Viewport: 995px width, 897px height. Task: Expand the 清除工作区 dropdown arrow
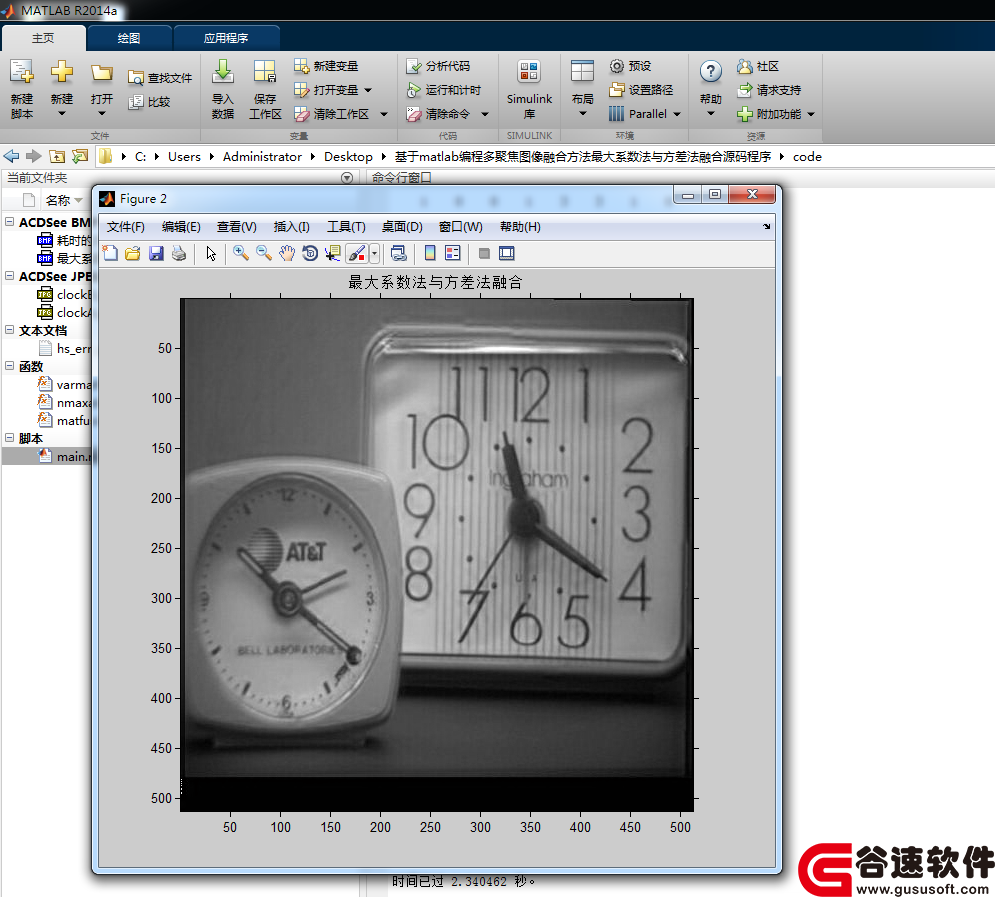pos(384,114)
